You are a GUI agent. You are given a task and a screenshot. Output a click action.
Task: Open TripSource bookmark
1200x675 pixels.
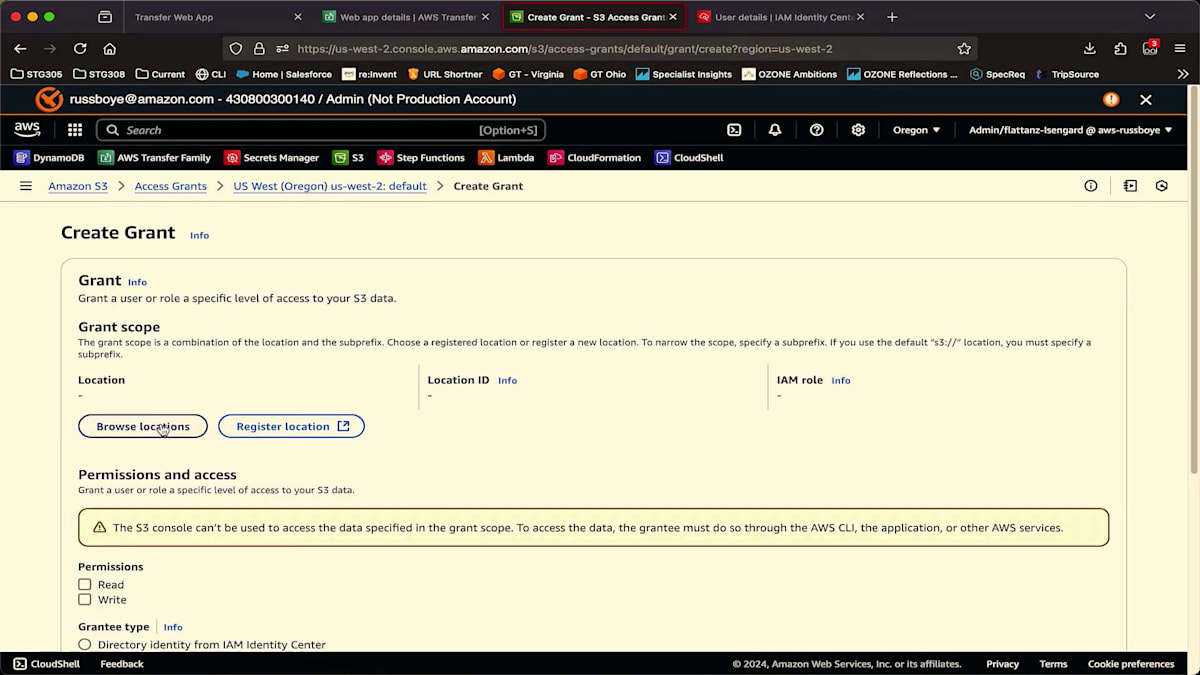(1067, 74)
